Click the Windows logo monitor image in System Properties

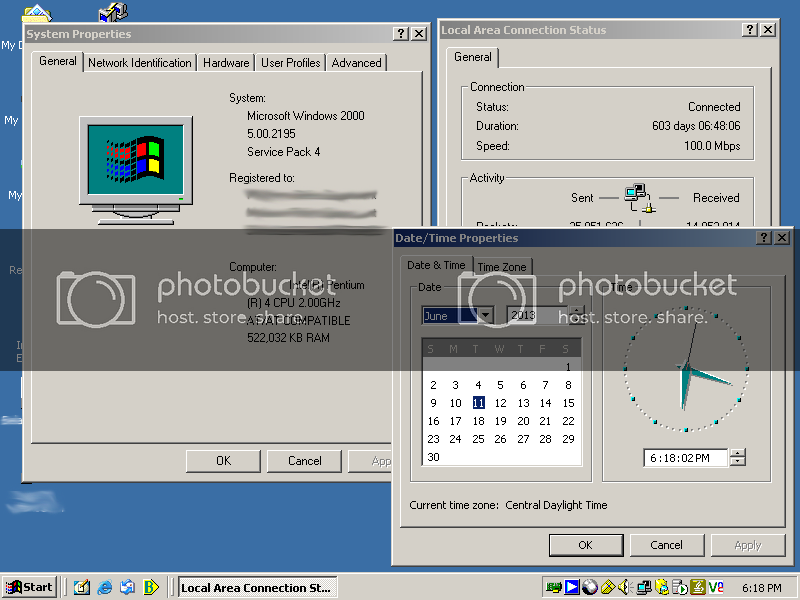[x=136, y=170]
